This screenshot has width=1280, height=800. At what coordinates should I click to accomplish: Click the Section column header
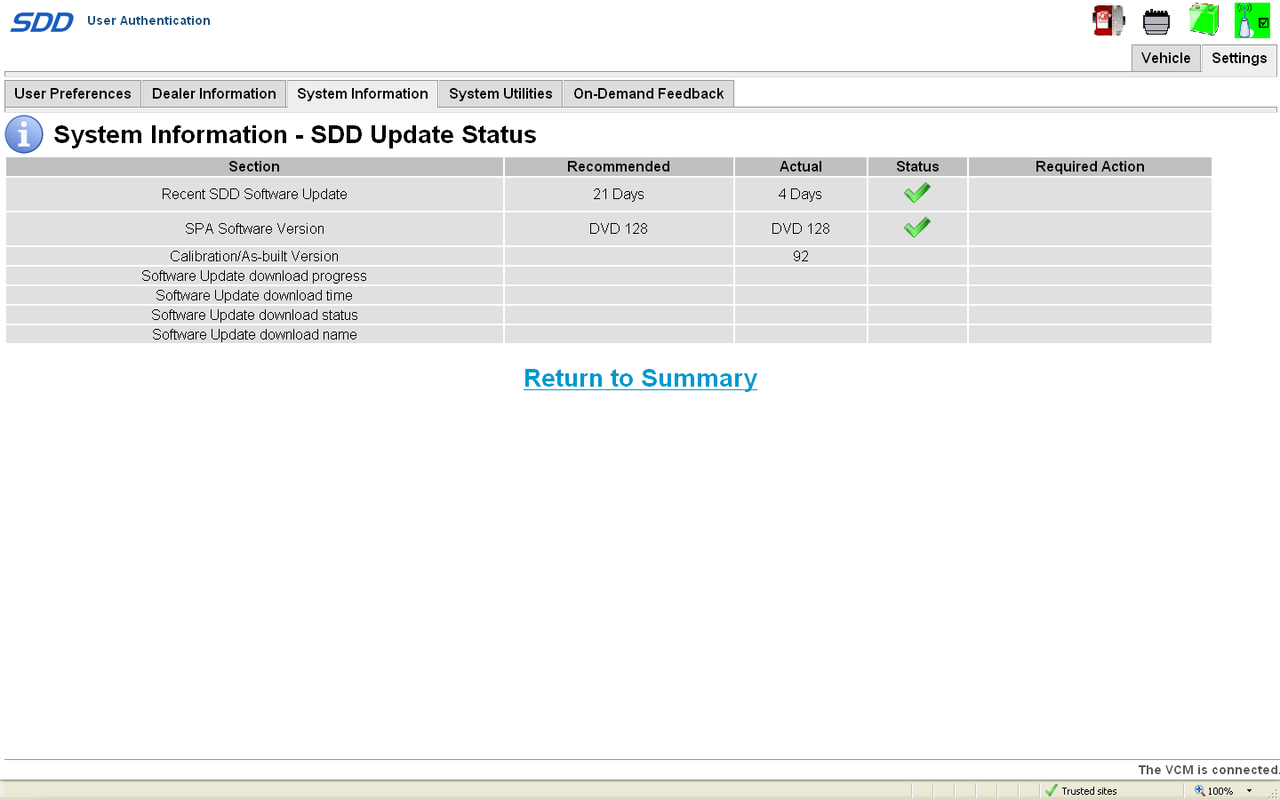254,166
